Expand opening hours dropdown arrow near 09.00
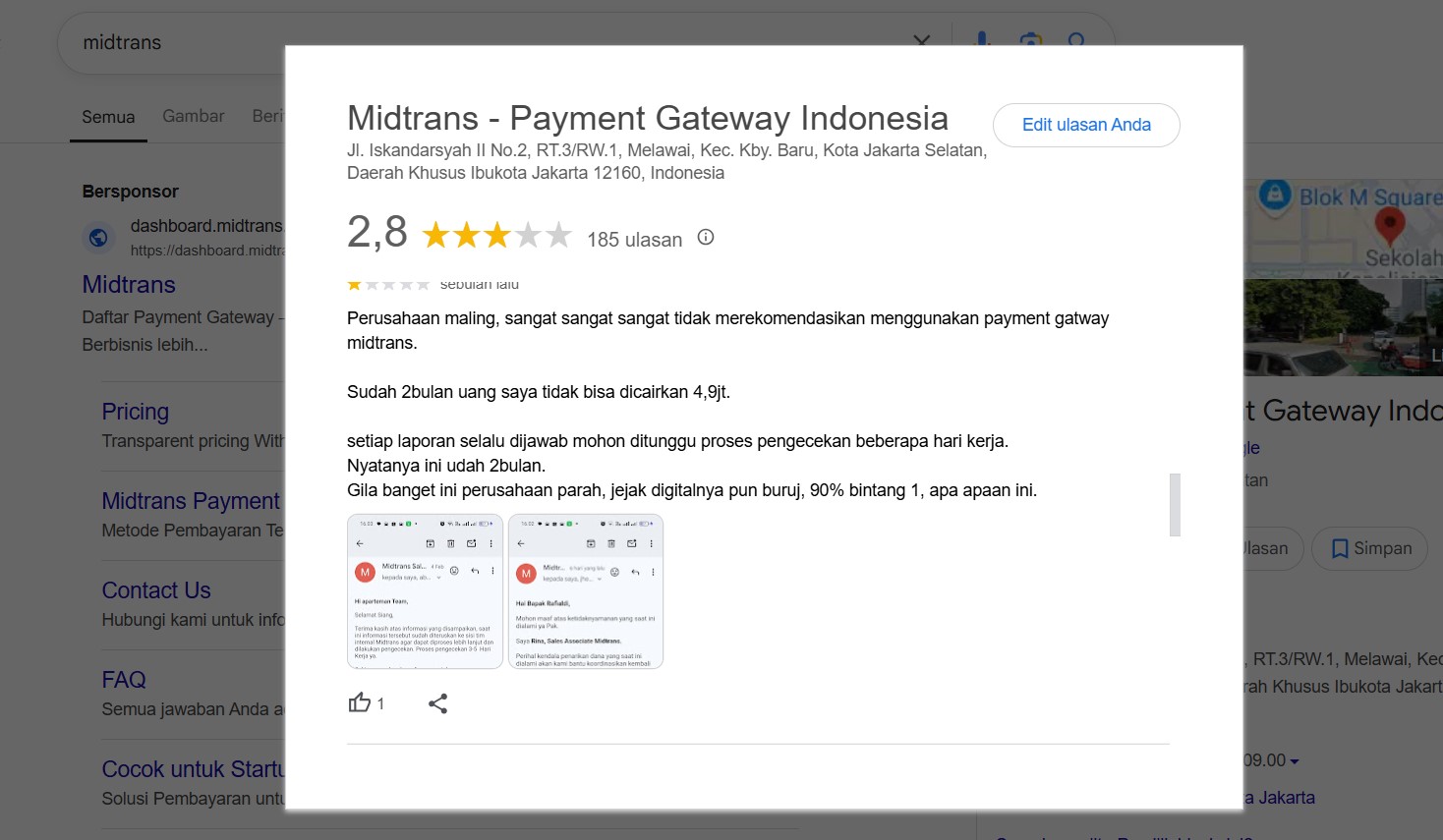Screen dimensions: 1443x840 coord(1295,761)
